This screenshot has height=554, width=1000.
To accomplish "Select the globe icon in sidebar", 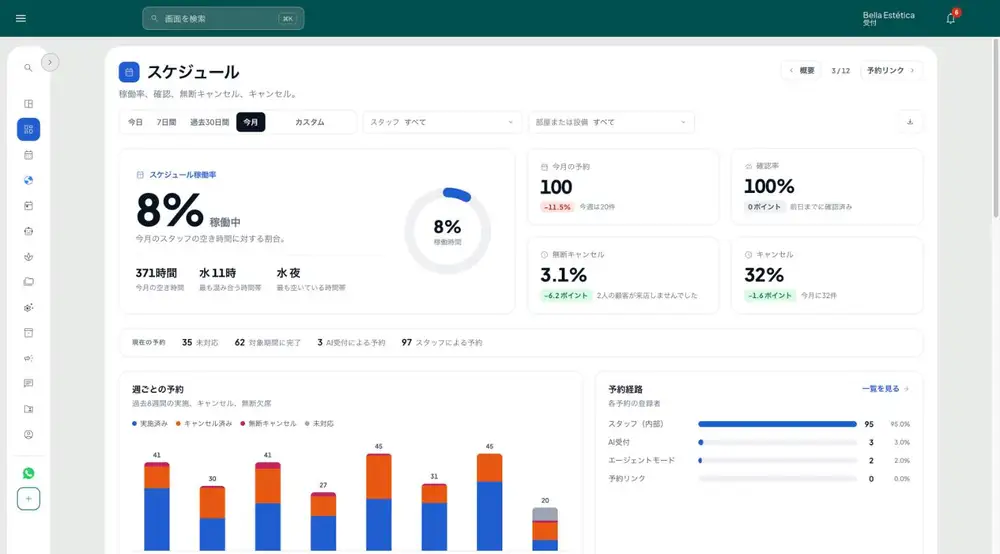I will pyautogui.click(x=29, y=180).
